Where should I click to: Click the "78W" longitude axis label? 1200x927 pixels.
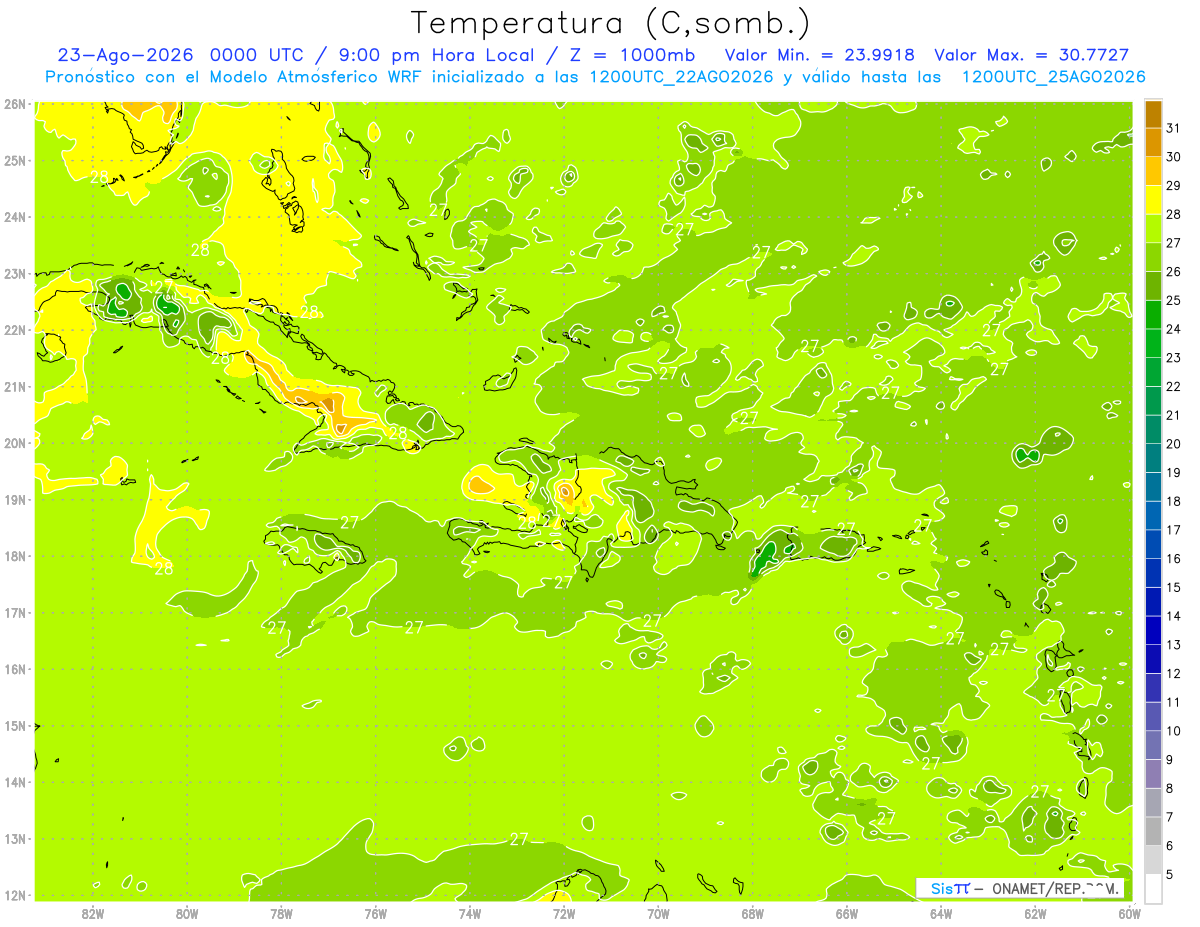click(281, 913)
